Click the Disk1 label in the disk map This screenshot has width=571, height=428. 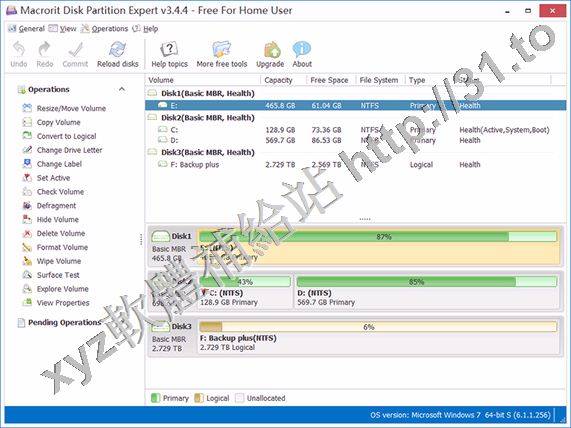[x=181, y=236]
